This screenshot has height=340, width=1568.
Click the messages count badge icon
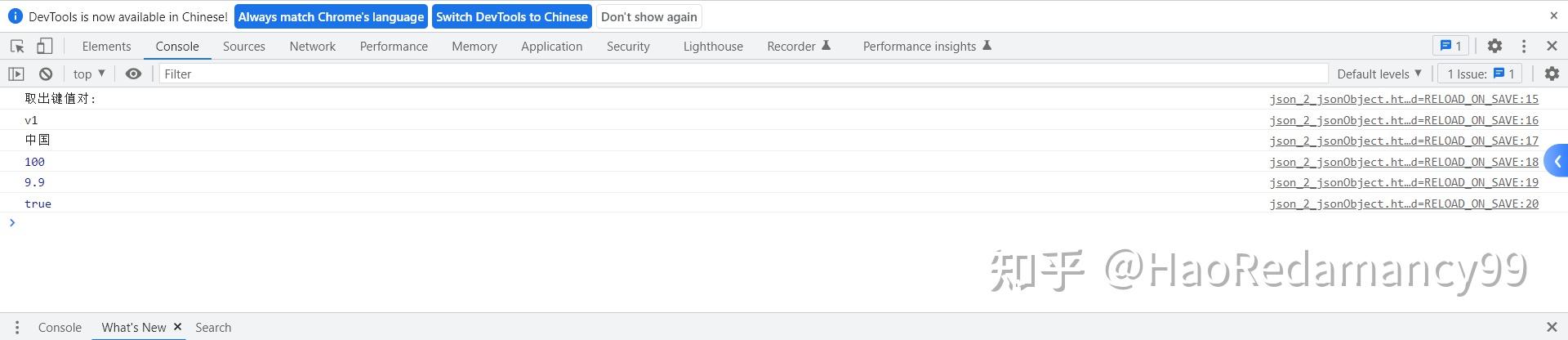tap(1450, 47)
